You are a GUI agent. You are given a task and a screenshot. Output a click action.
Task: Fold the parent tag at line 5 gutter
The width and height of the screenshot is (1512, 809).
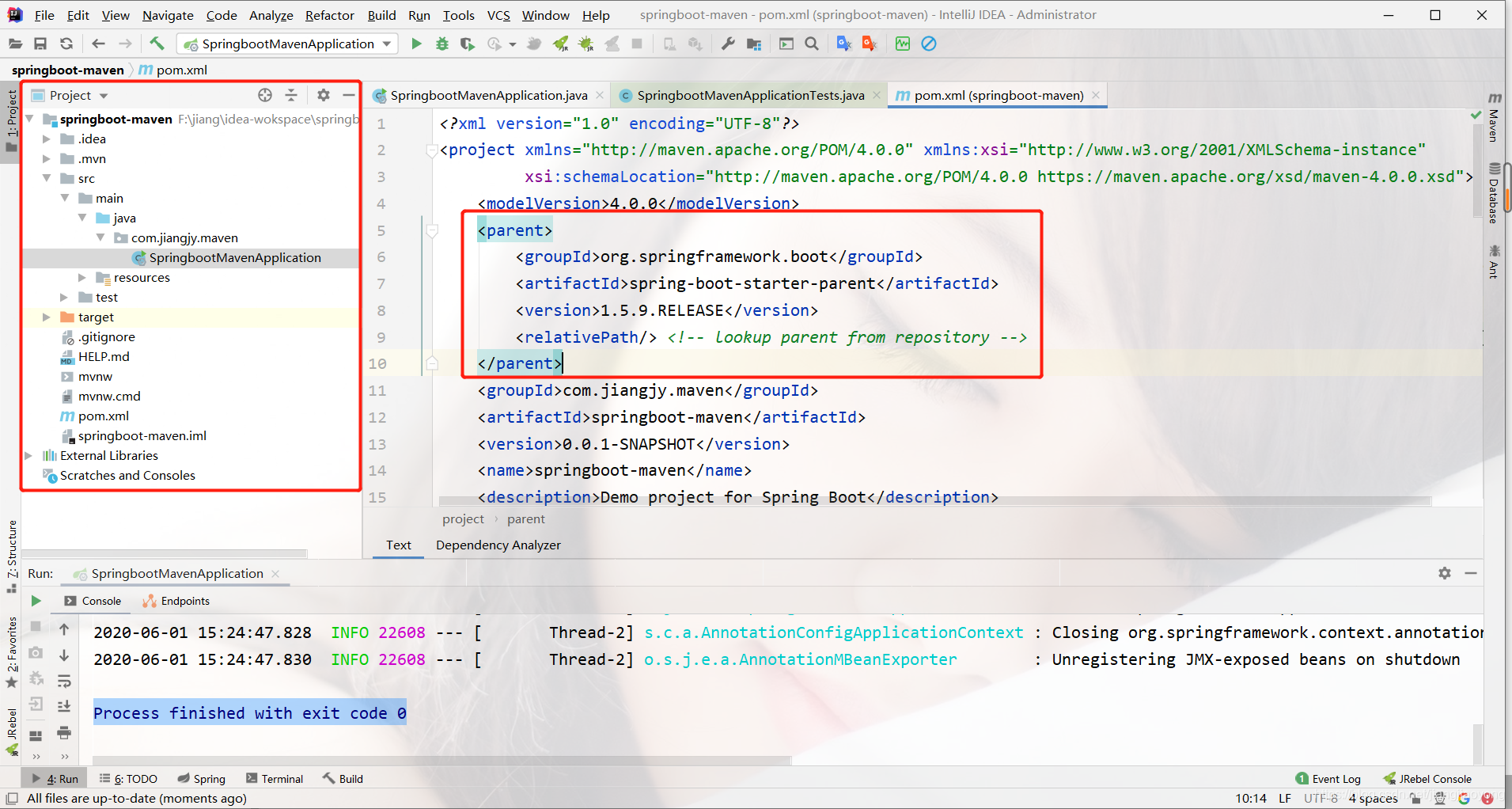coord(432,230)
